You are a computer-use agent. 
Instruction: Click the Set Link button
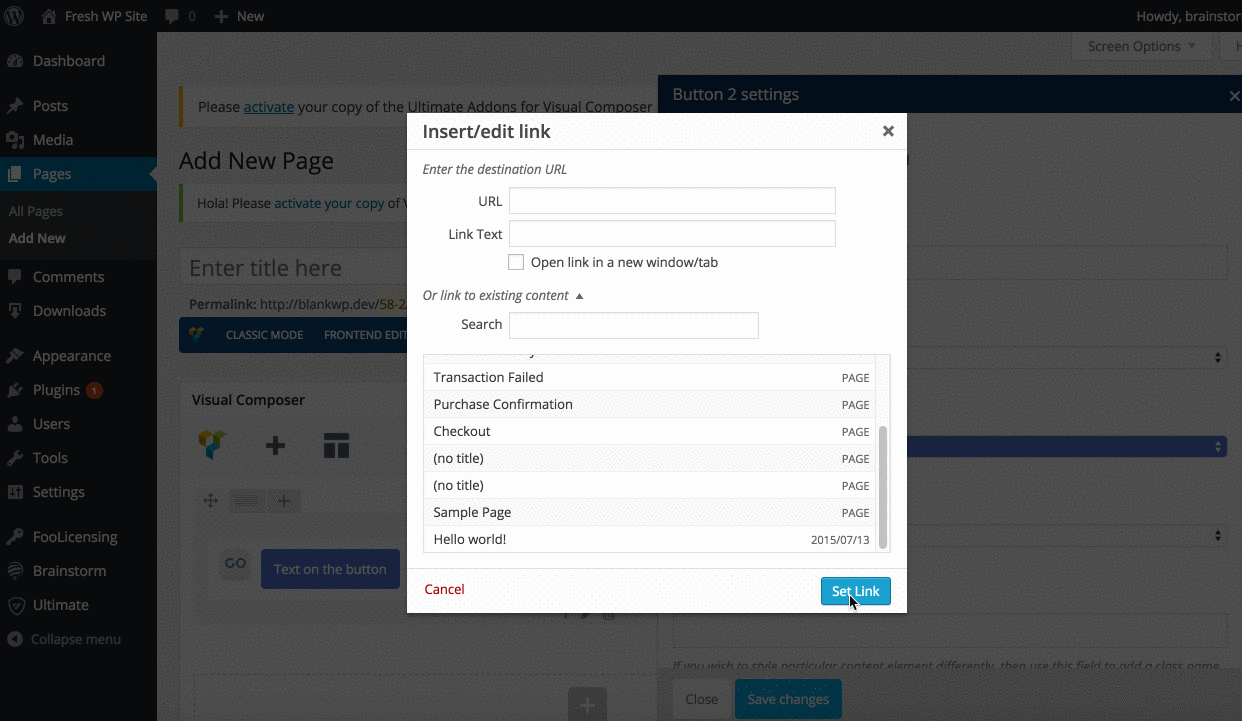[x=855, y=591]
